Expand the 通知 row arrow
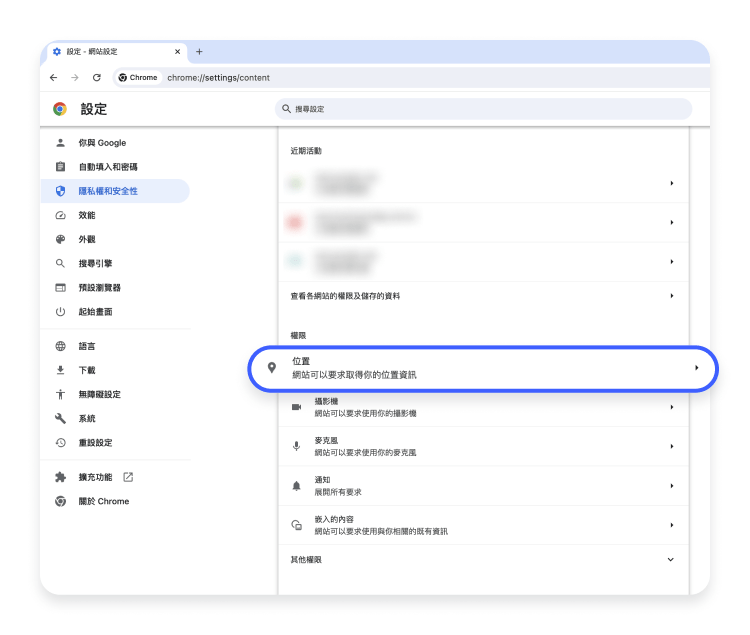 [672, 486]
